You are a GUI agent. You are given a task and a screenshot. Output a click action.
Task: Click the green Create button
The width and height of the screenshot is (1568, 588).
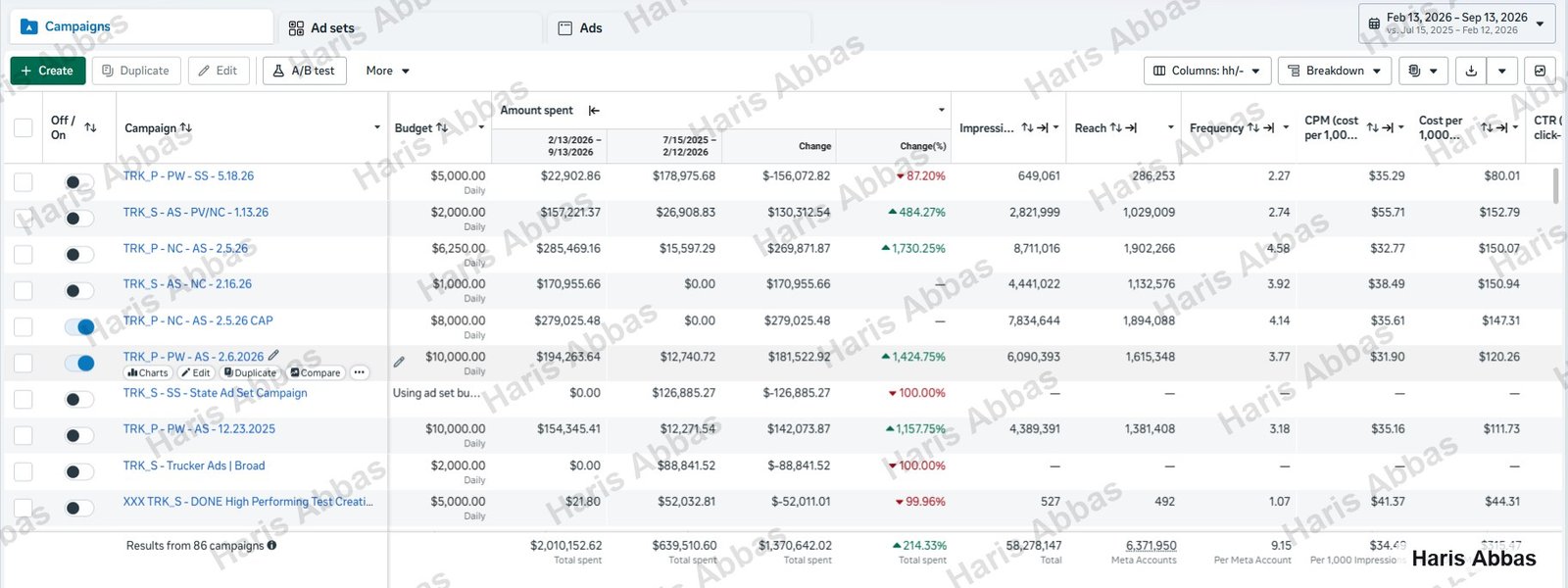click(47, 71)
